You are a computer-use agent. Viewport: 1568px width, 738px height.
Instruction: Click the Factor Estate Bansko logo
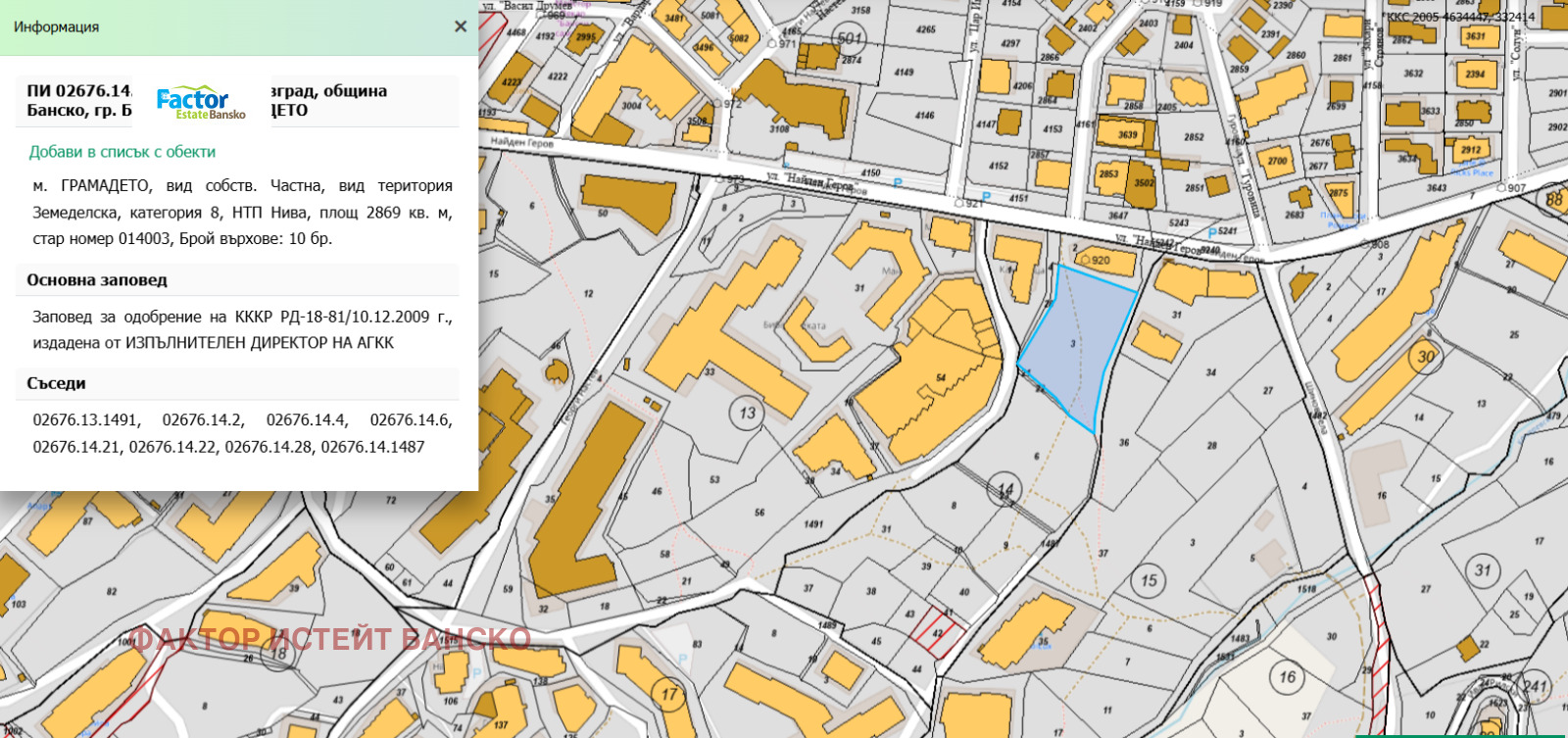201,102
